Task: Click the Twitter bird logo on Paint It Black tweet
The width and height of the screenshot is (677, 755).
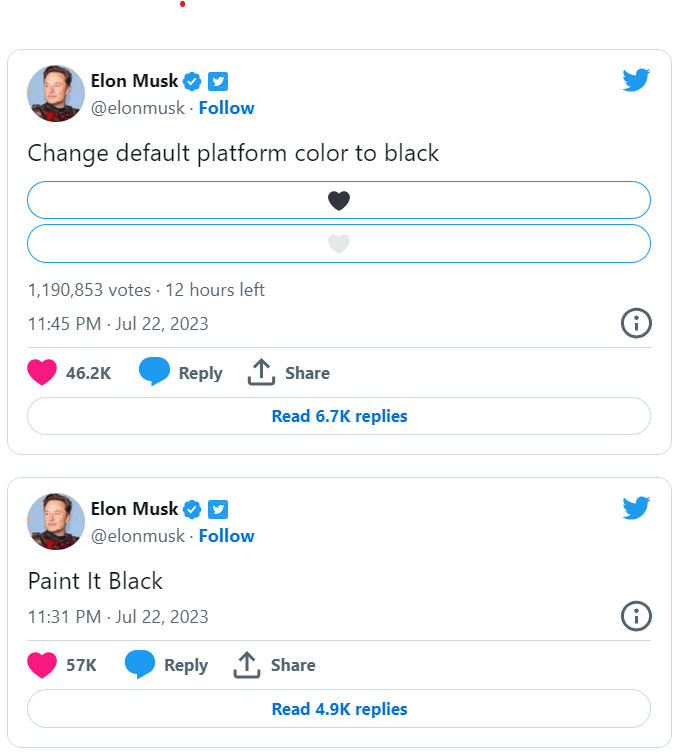Action: coord(636,508)
